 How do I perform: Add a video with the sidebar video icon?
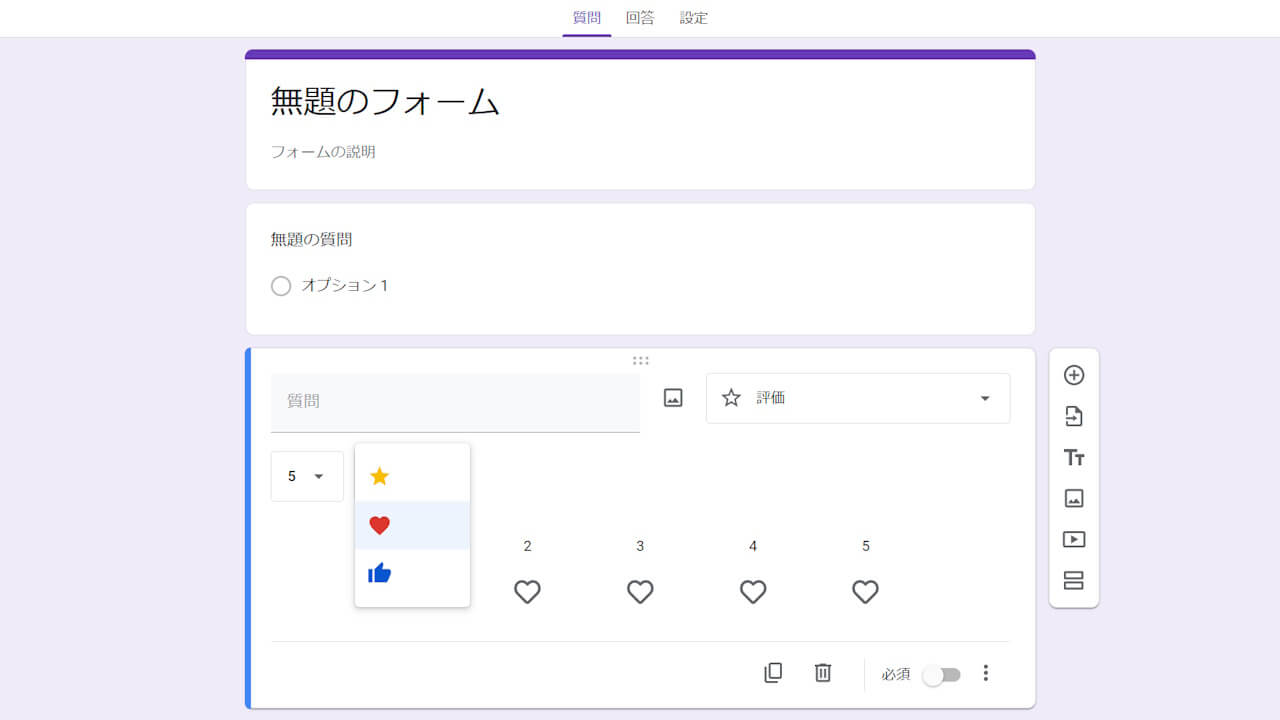[x=1073, y=539]
